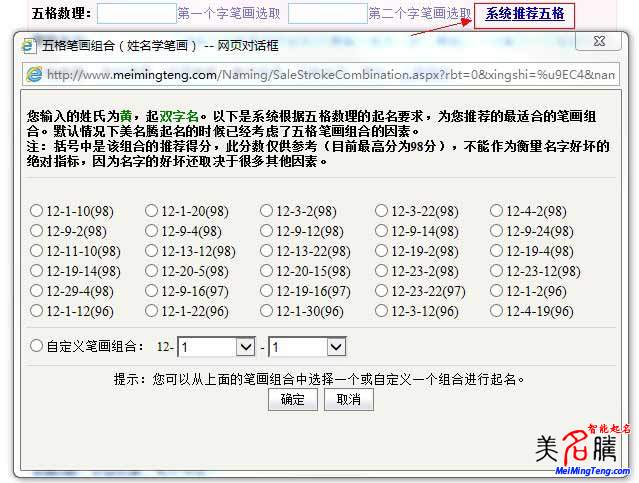The height and width of the screenshot is (483, 639).
Task: Click the first character stroke input field
Action: pos(136,14)
